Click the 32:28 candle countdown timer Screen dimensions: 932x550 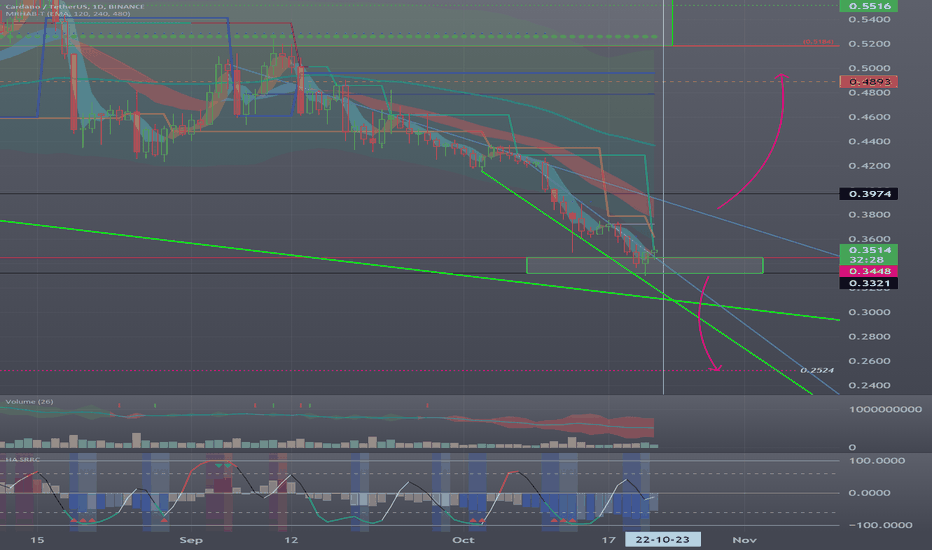[x=868, y=260]
